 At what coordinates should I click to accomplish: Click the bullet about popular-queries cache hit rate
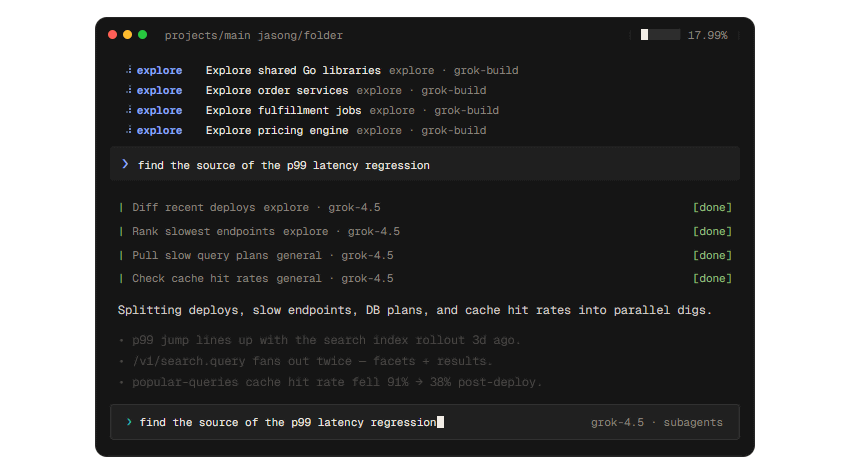(337, 382)
